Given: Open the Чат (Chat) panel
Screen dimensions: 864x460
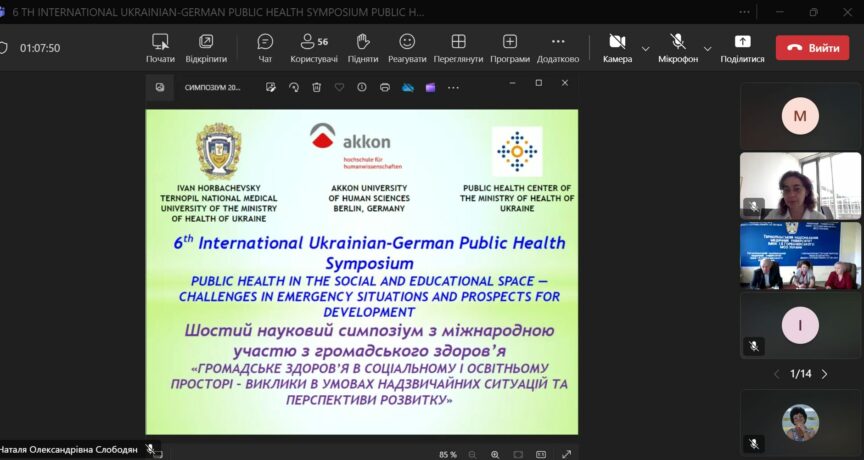Looking at the screenshot, I should [265, 47].
